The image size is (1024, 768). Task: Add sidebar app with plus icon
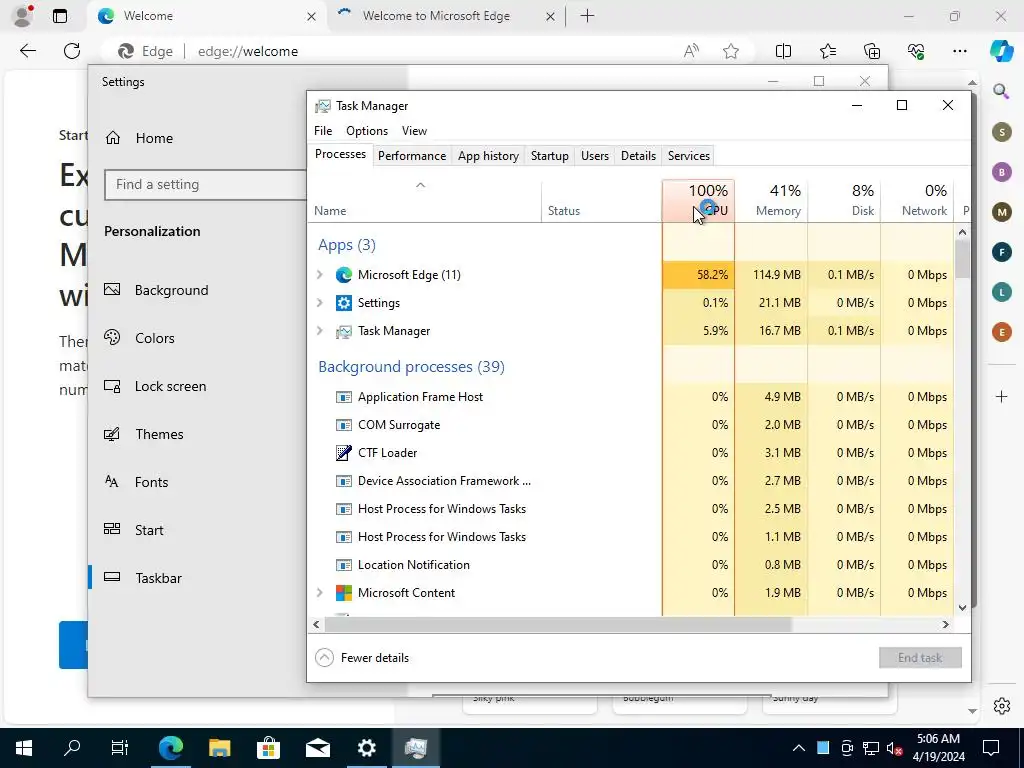(1001, 396)
